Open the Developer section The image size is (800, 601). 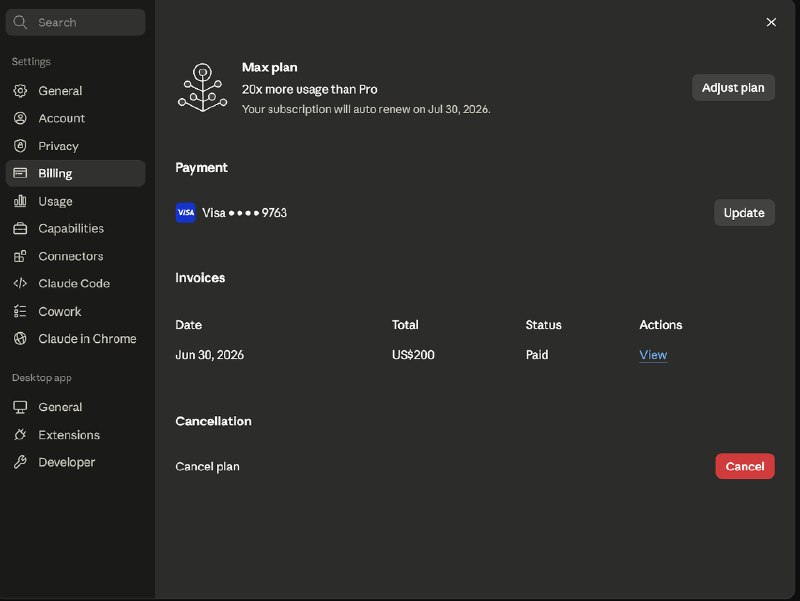click(76, 462)
